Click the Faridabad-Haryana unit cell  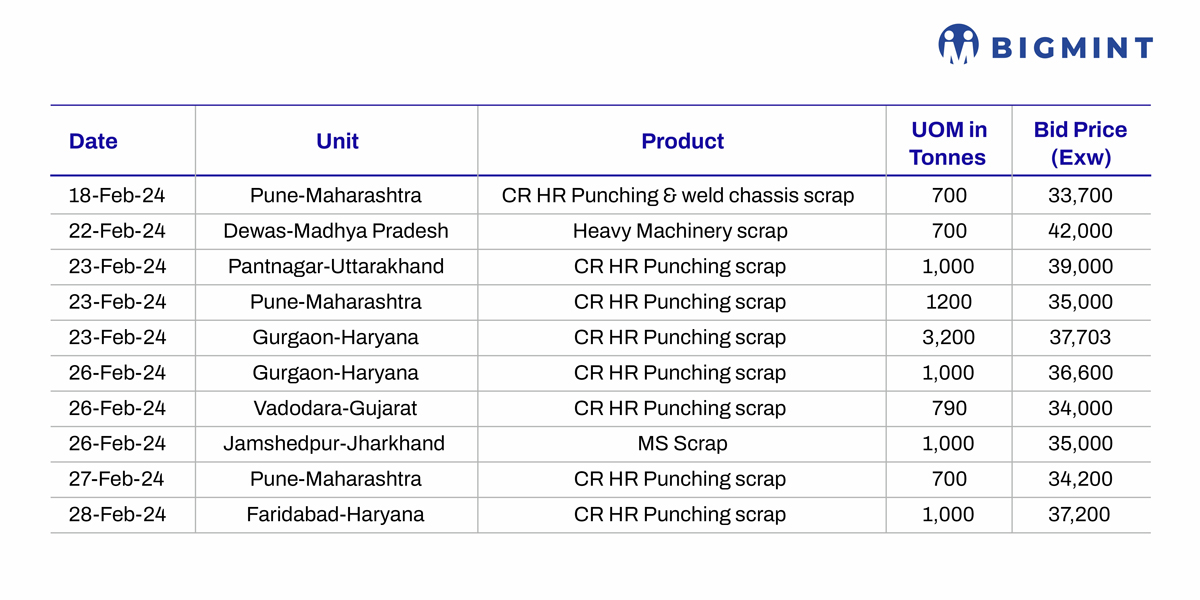point(336,515)
